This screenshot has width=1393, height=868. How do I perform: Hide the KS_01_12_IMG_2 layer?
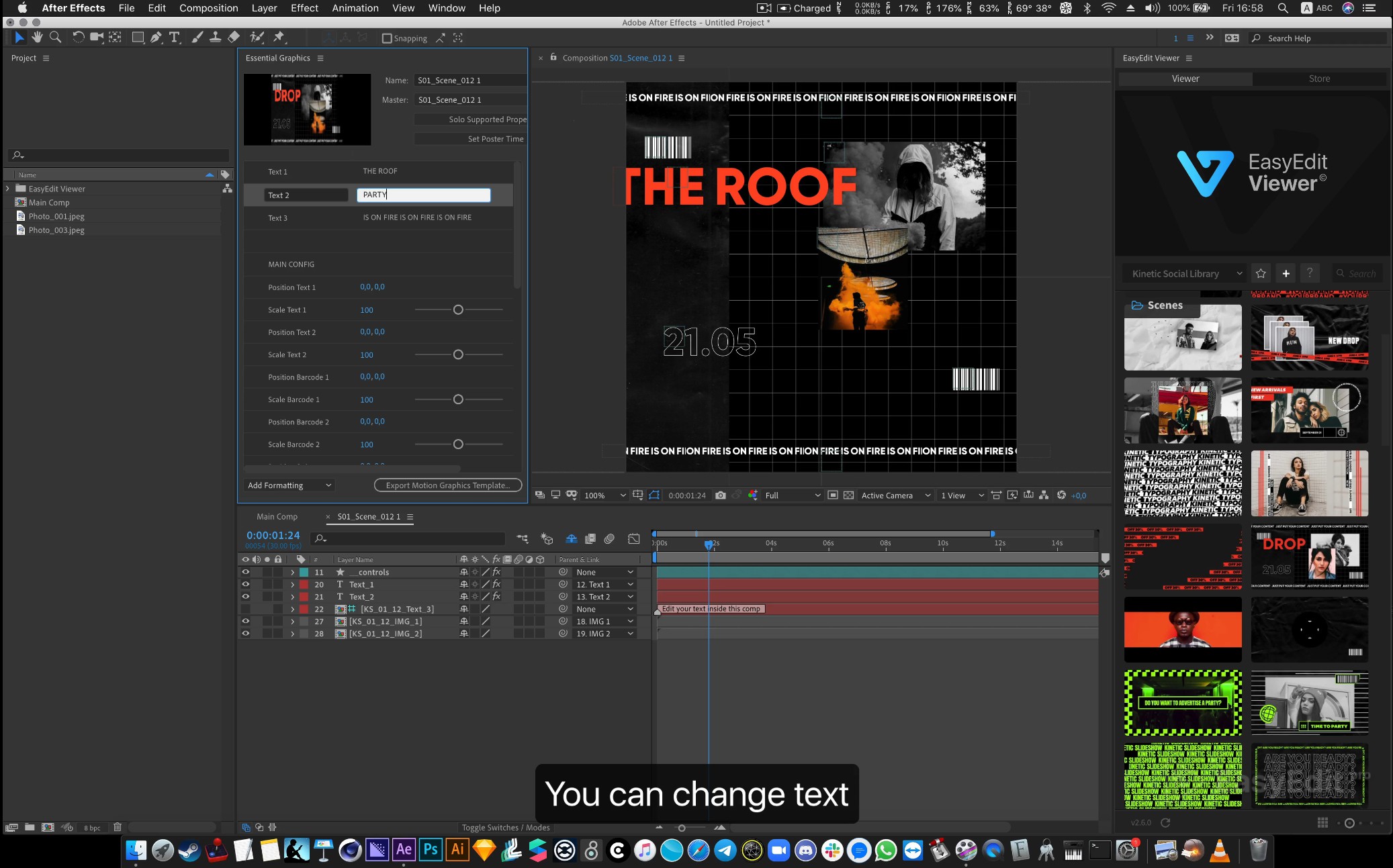245,633
